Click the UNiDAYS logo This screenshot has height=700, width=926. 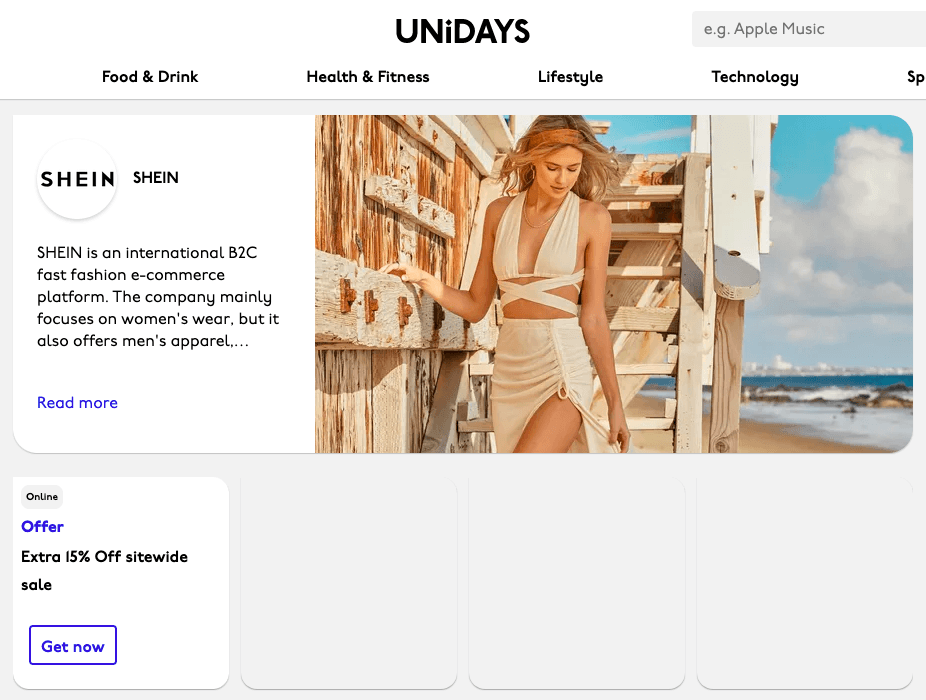pyautogui.click(x=462, y=31)
